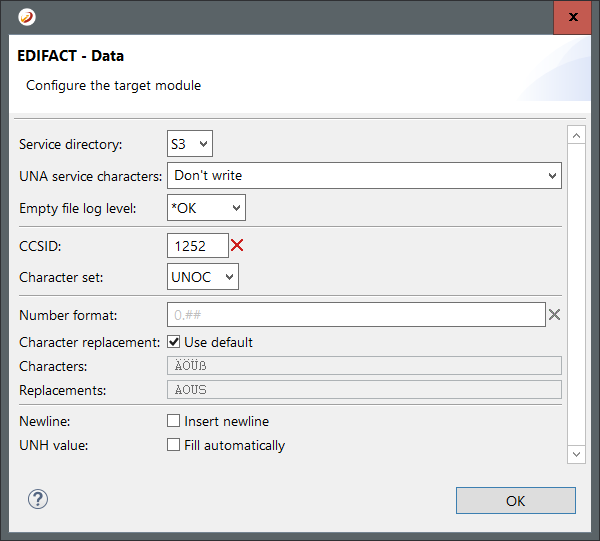Expand the UNA service characters dropdown
Viewport: 600px width, 541px height.
[364, 175]
